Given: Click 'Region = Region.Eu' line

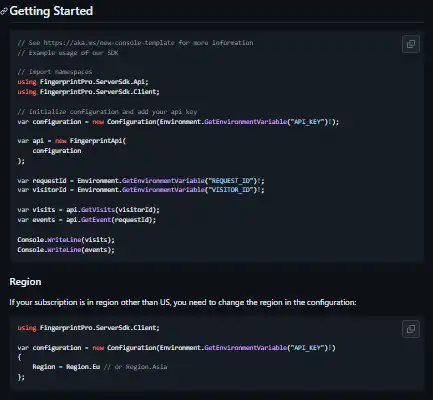Looking at the screenshot, I should point(100,367).
